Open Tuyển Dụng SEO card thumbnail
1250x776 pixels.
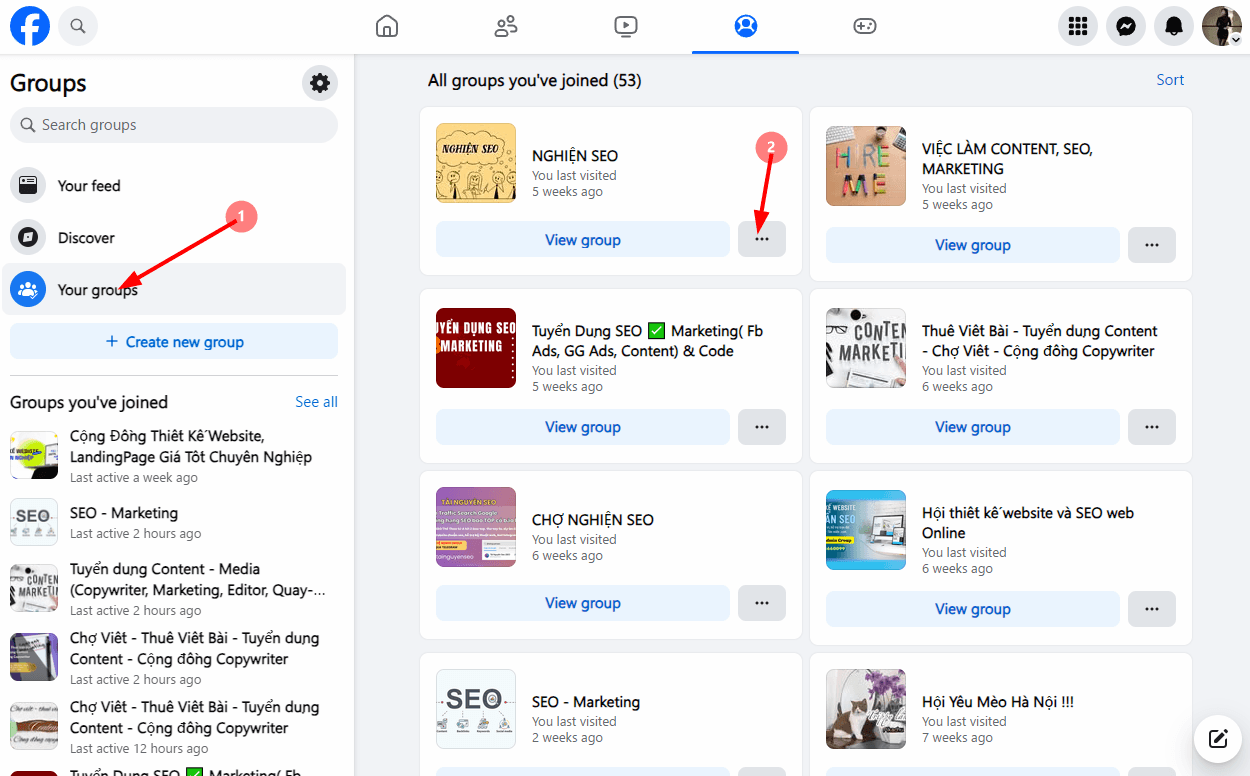[476, 348]
